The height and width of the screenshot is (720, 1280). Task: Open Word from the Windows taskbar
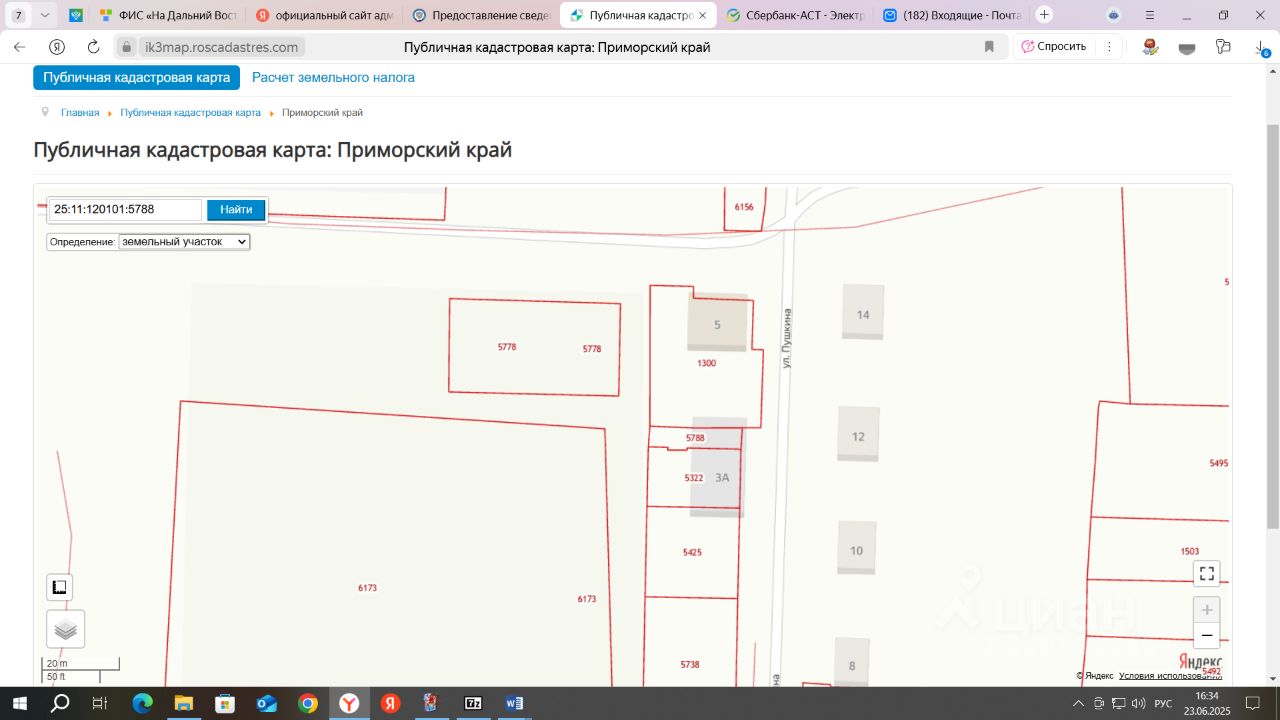click(514, 703)
